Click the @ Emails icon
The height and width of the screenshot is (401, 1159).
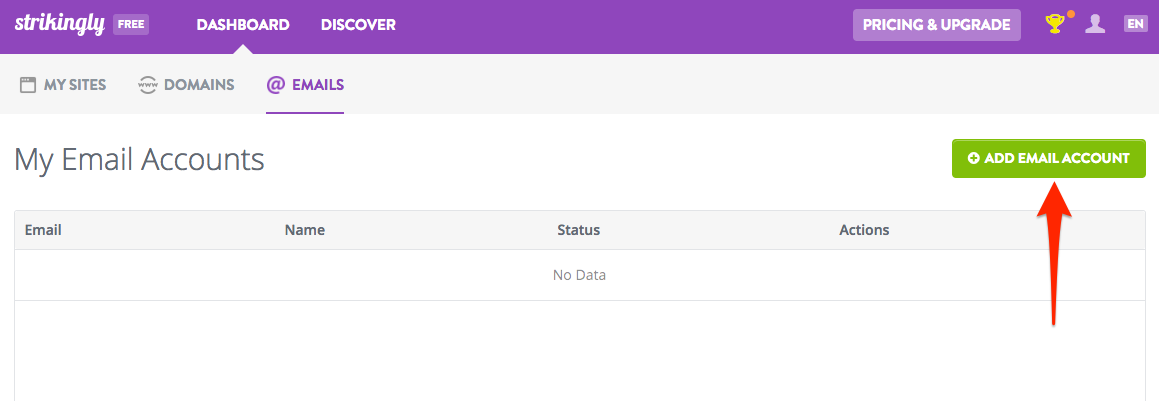275,84
